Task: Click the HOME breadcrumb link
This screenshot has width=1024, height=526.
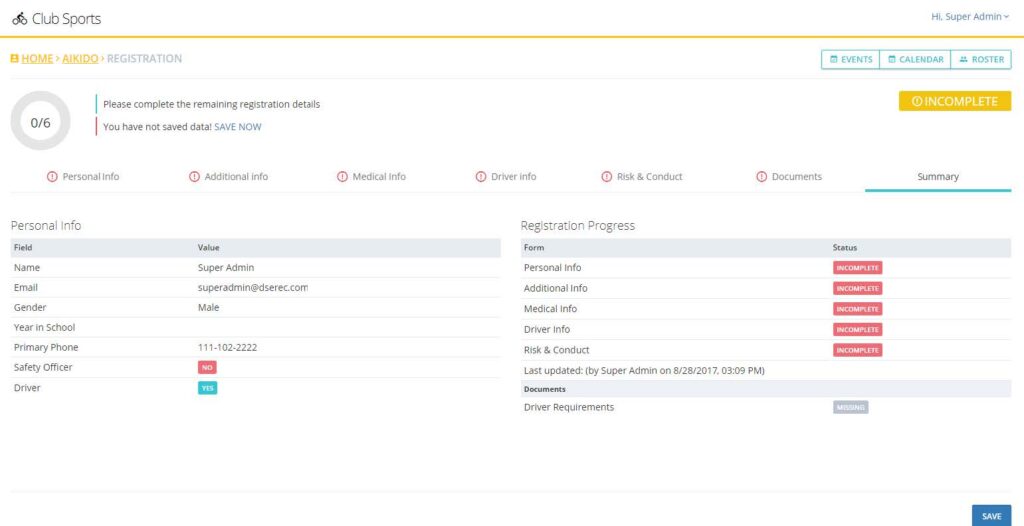Action: (37, 59)
